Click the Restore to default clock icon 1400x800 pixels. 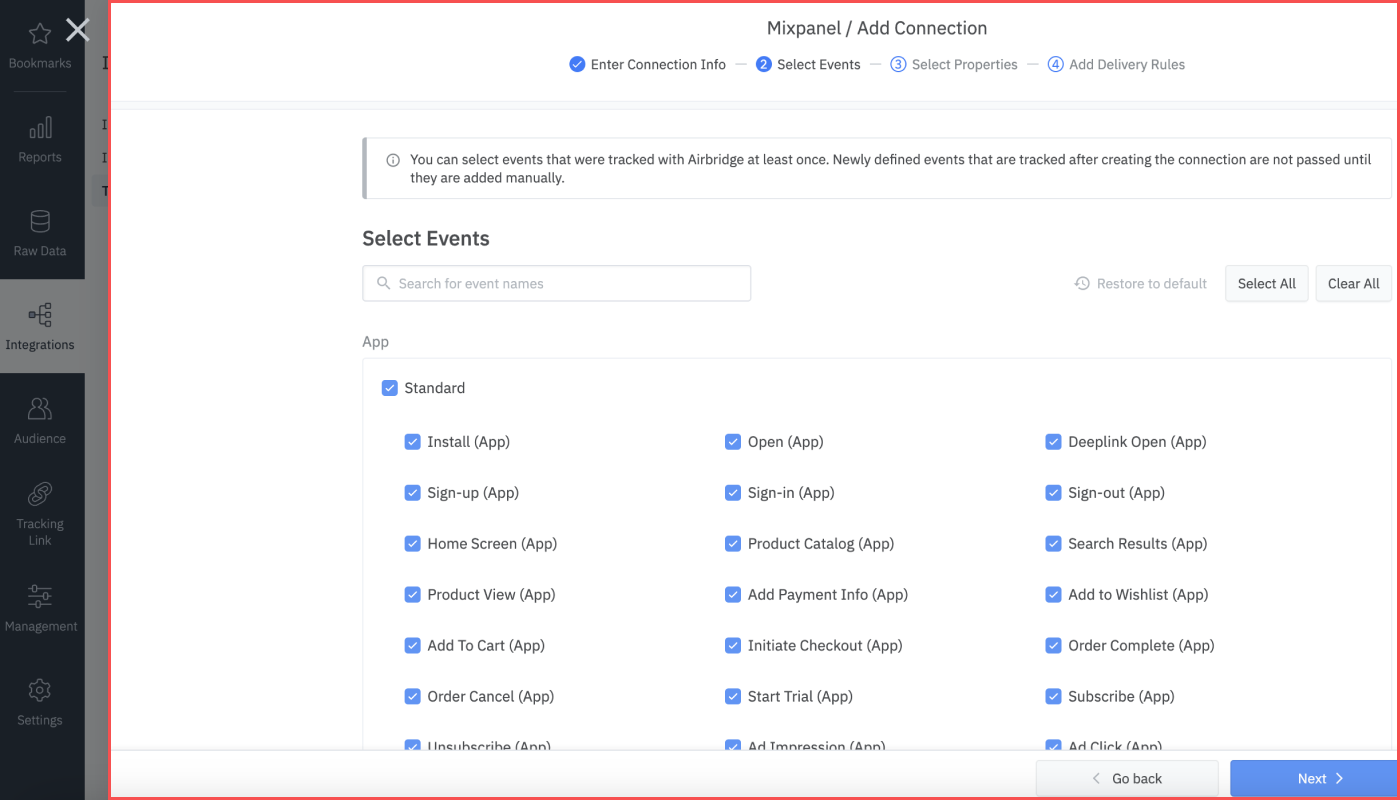coord(1082,283)
